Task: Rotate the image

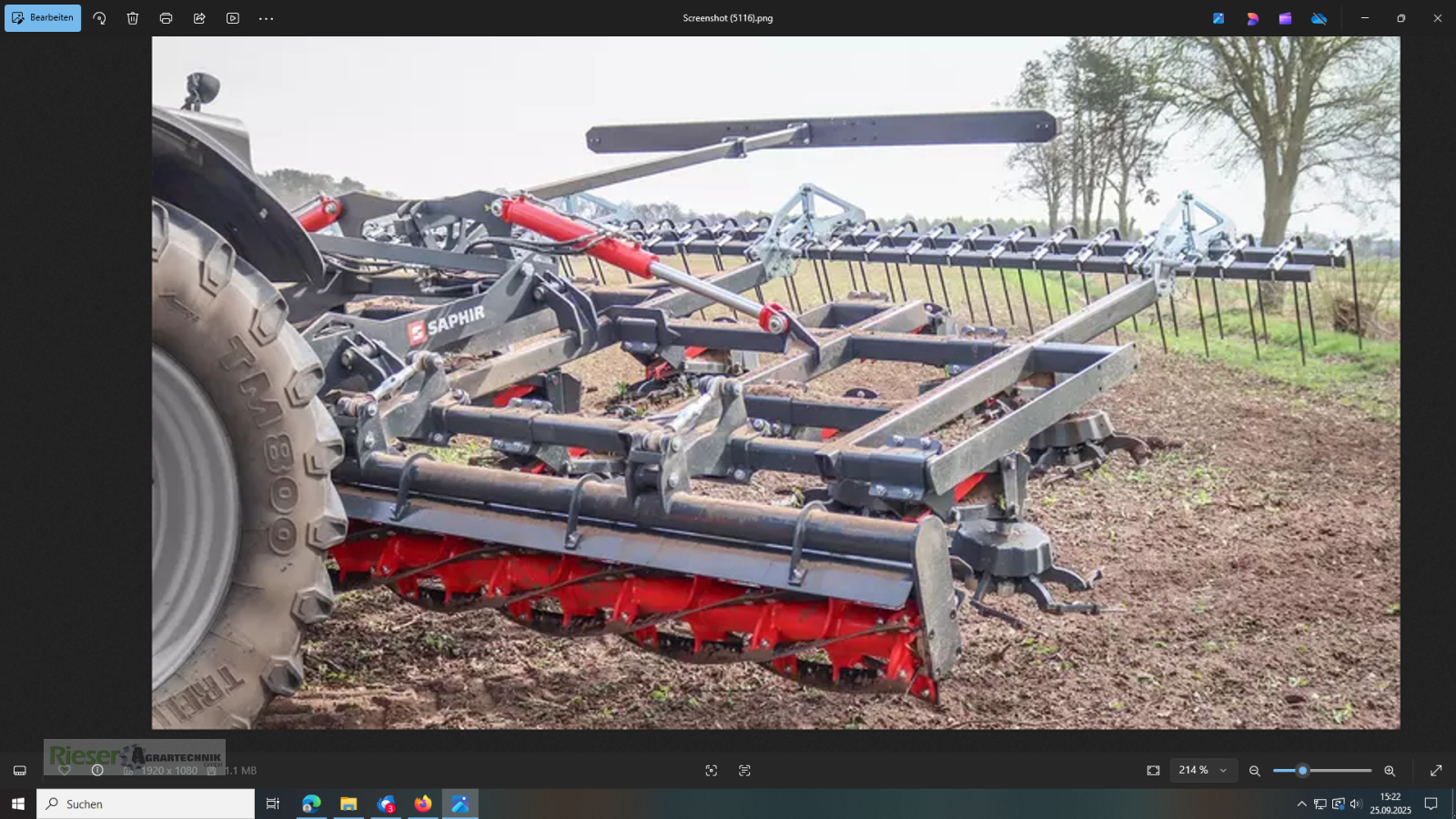Action: pos(99,17)
